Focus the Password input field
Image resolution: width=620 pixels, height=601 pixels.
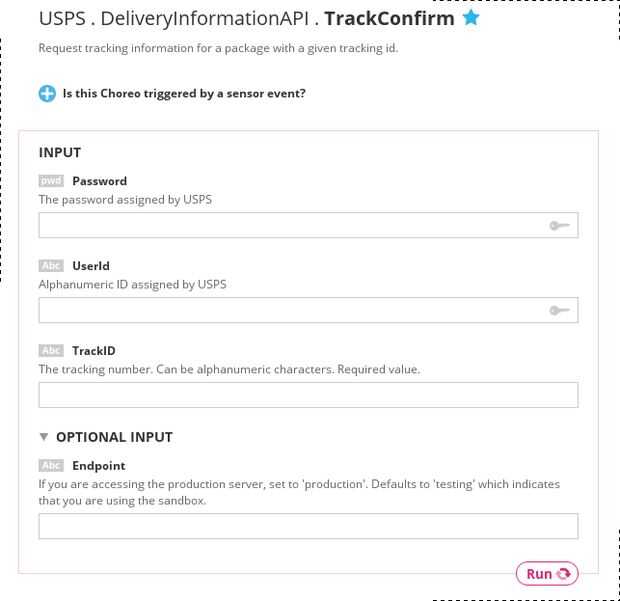point(290,225)
